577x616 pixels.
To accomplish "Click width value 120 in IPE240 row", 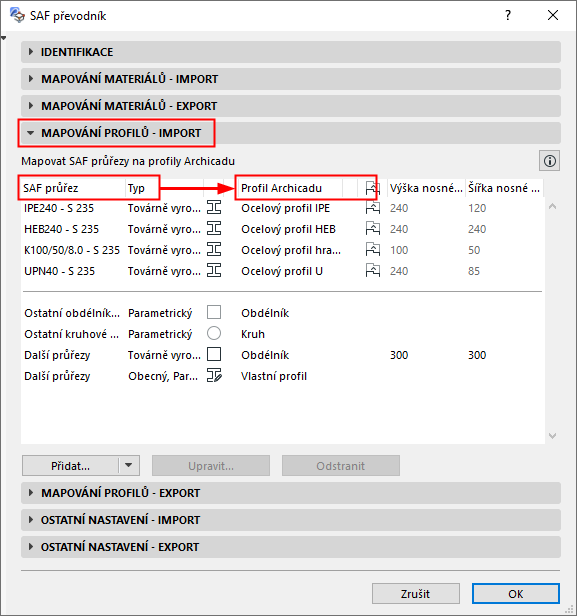I will pos(477,208).
